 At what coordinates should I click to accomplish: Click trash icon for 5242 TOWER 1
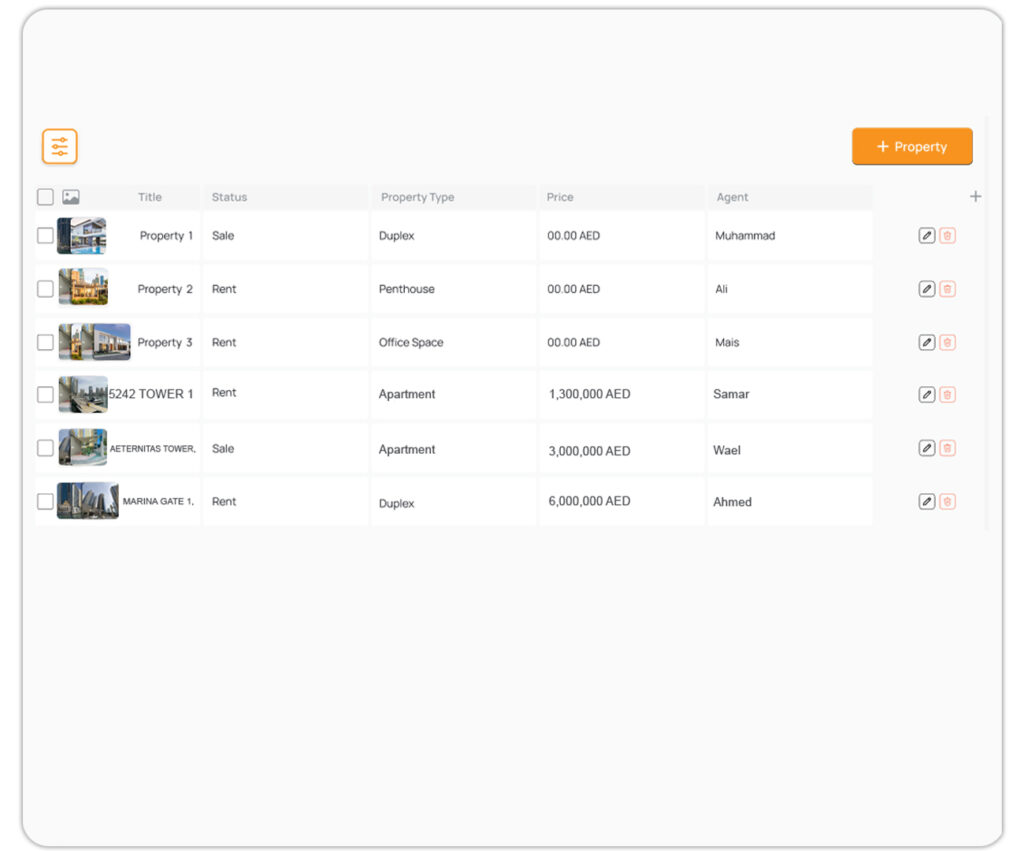point(947,395)
